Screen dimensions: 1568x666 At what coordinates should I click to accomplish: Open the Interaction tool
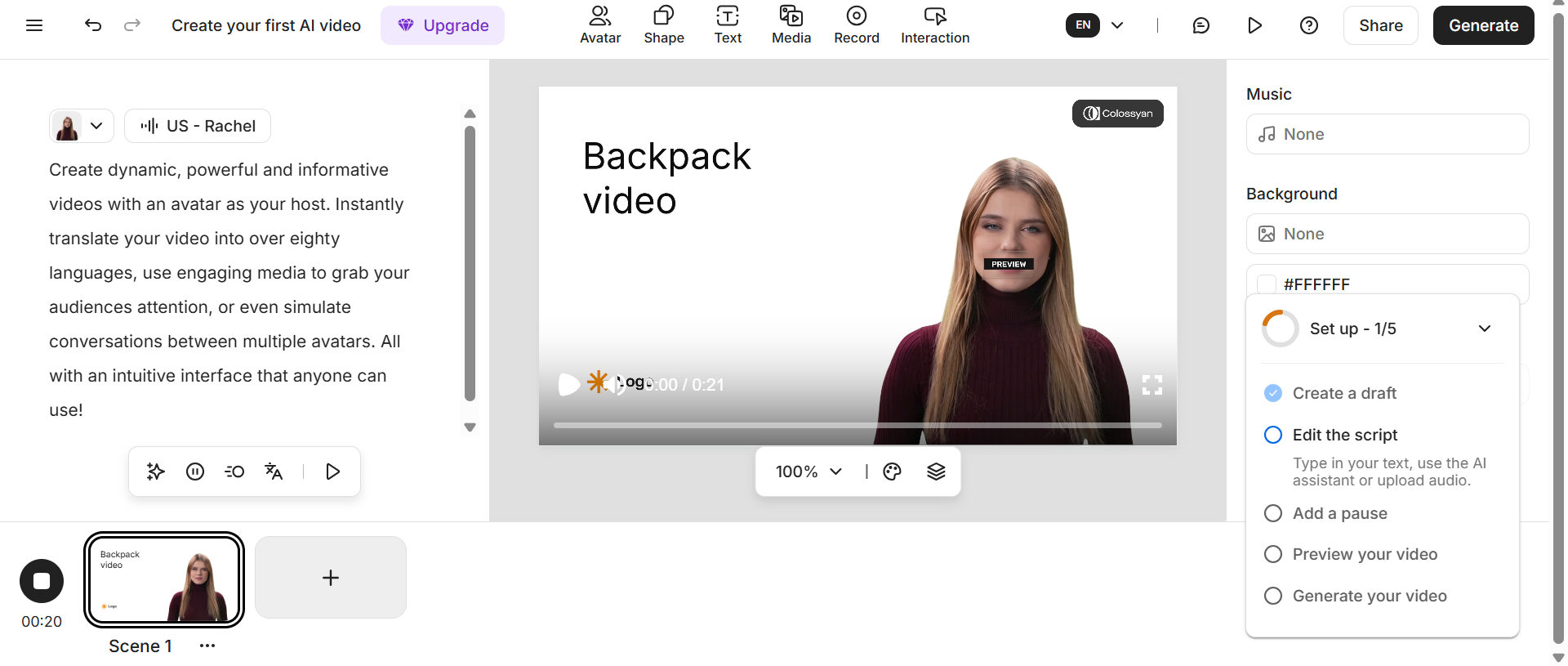935,25
